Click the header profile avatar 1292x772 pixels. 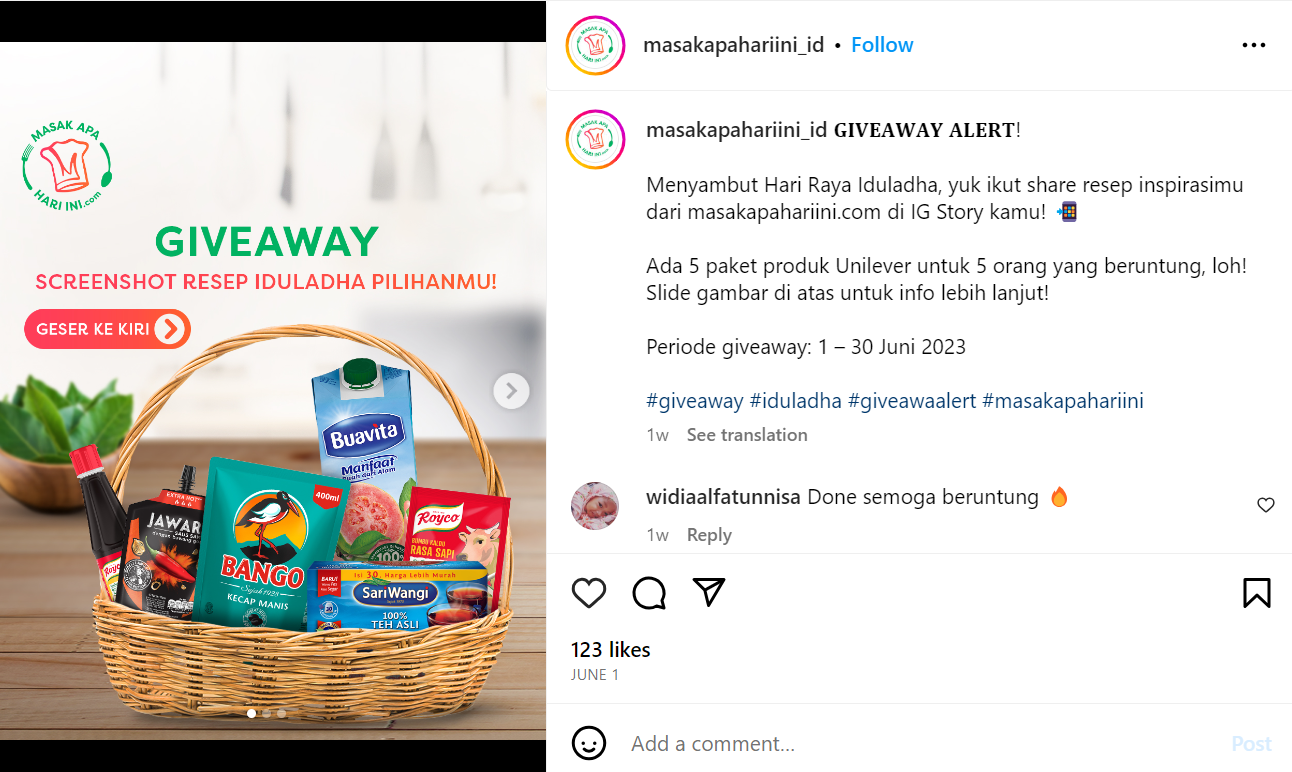pos(595,45)
